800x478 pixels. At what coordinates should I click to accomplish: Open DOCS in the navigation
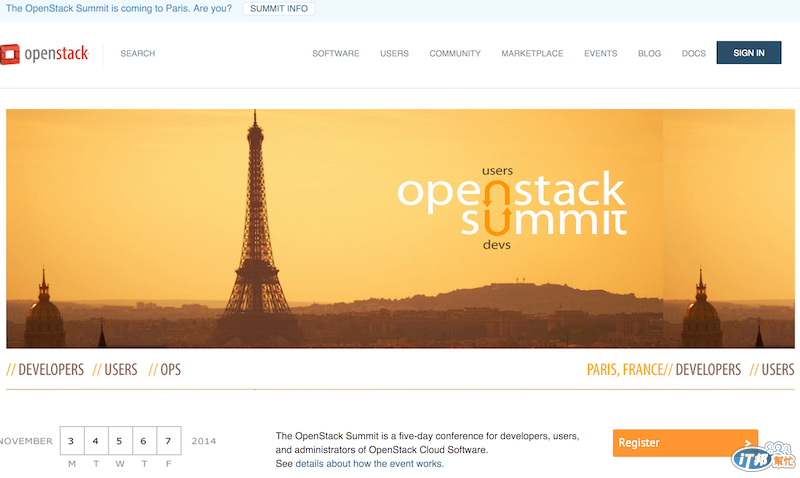694,53
